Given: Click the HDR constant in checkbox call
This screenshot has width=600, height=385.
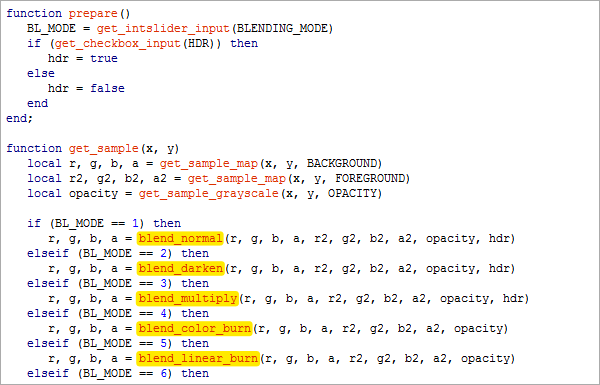Looking at the screenshot, I should point(199,44).
